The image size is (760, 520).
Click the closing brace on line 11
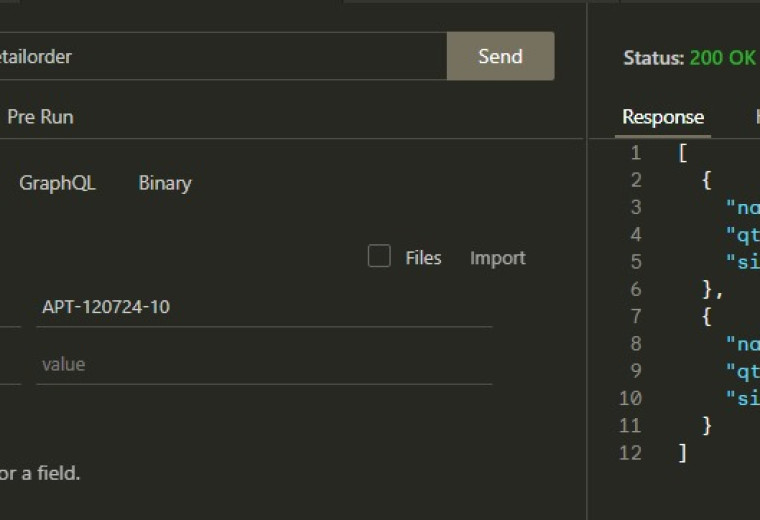[707, 426]
